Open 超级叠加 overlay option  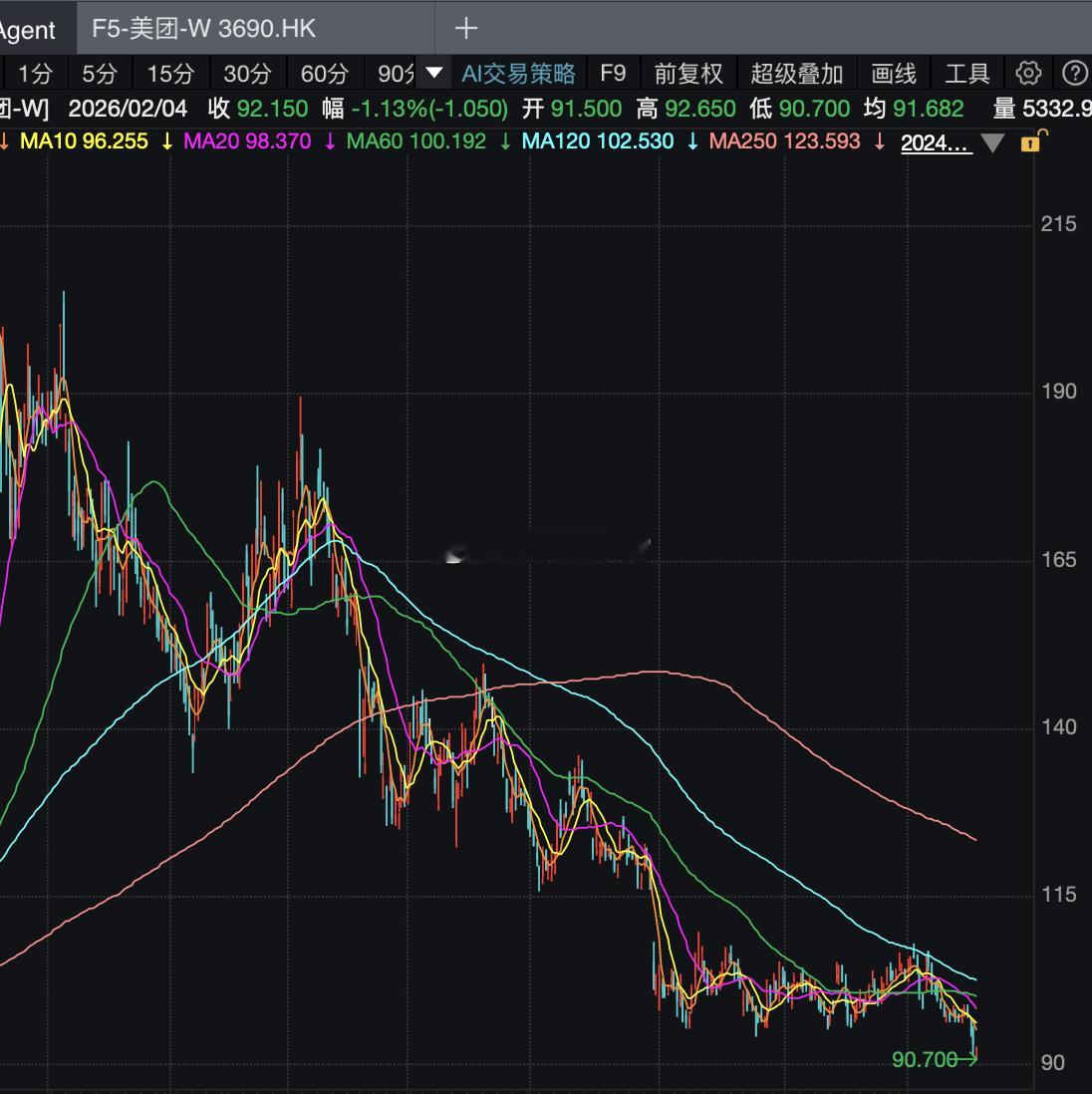click(796, 74)
